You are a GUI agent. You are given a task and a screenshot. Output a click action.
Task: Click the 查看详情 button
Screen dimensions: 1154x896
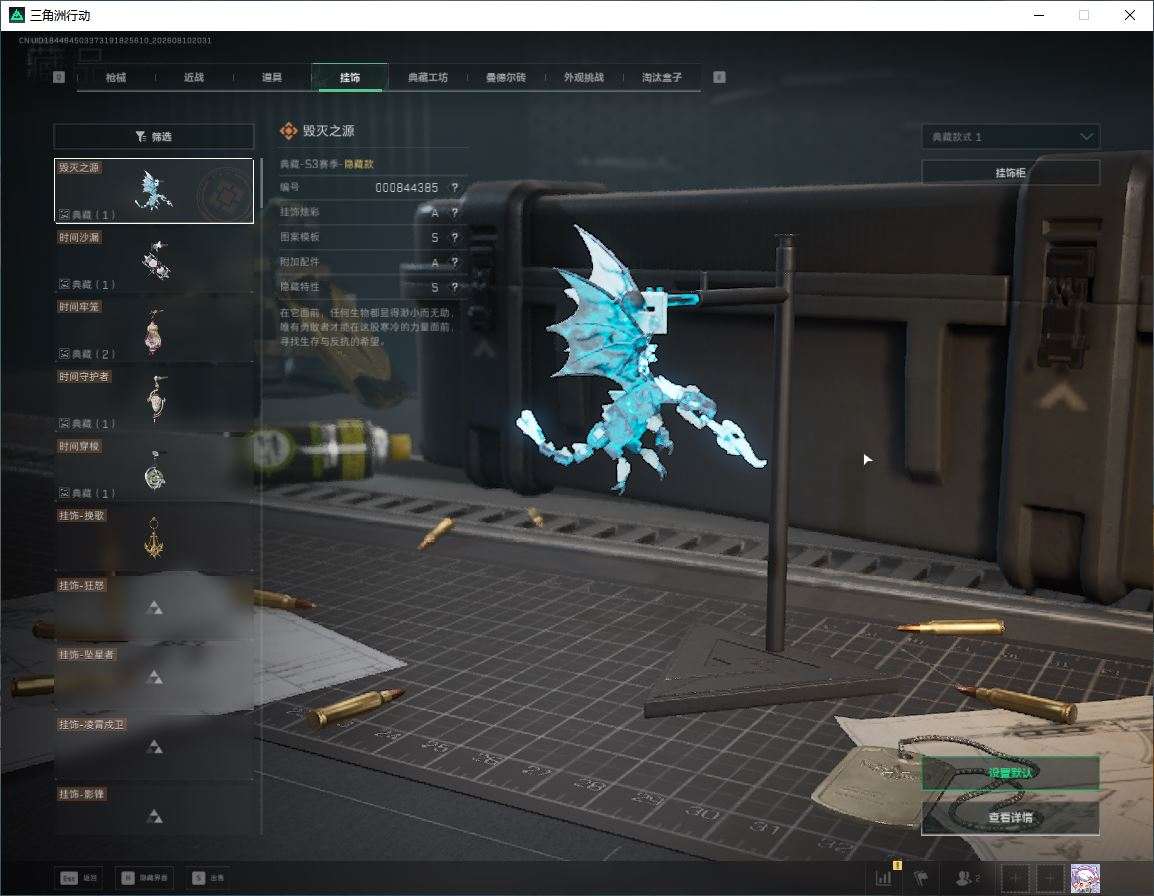[x=1010, y=817]
